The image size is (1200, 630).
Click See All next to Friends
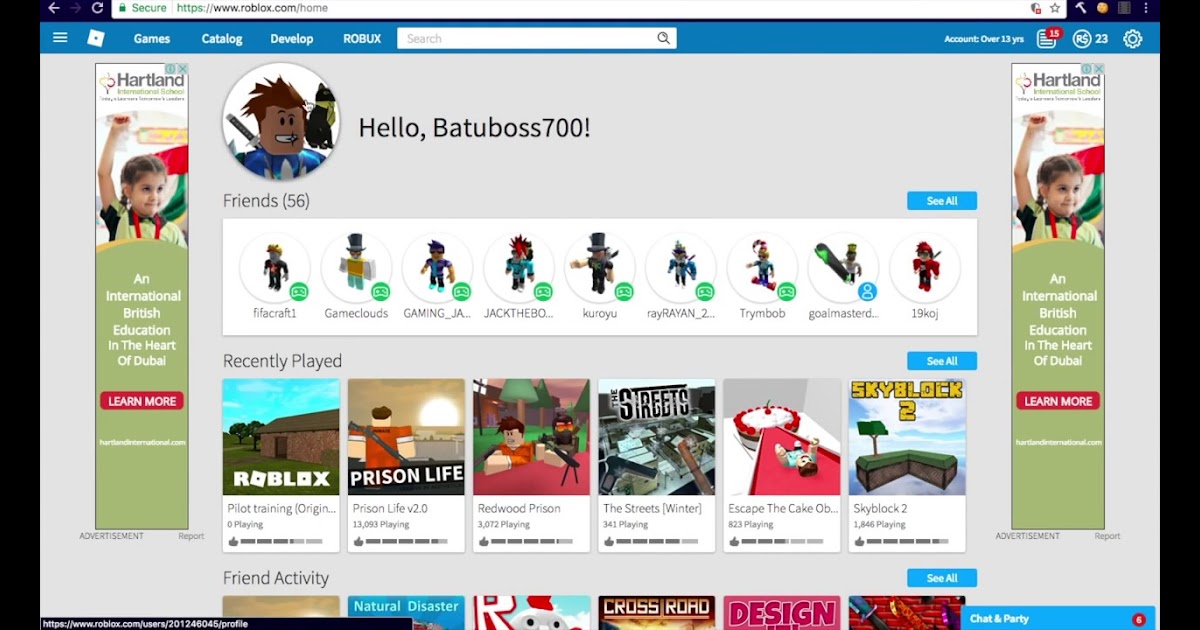(x=942, y=201)
